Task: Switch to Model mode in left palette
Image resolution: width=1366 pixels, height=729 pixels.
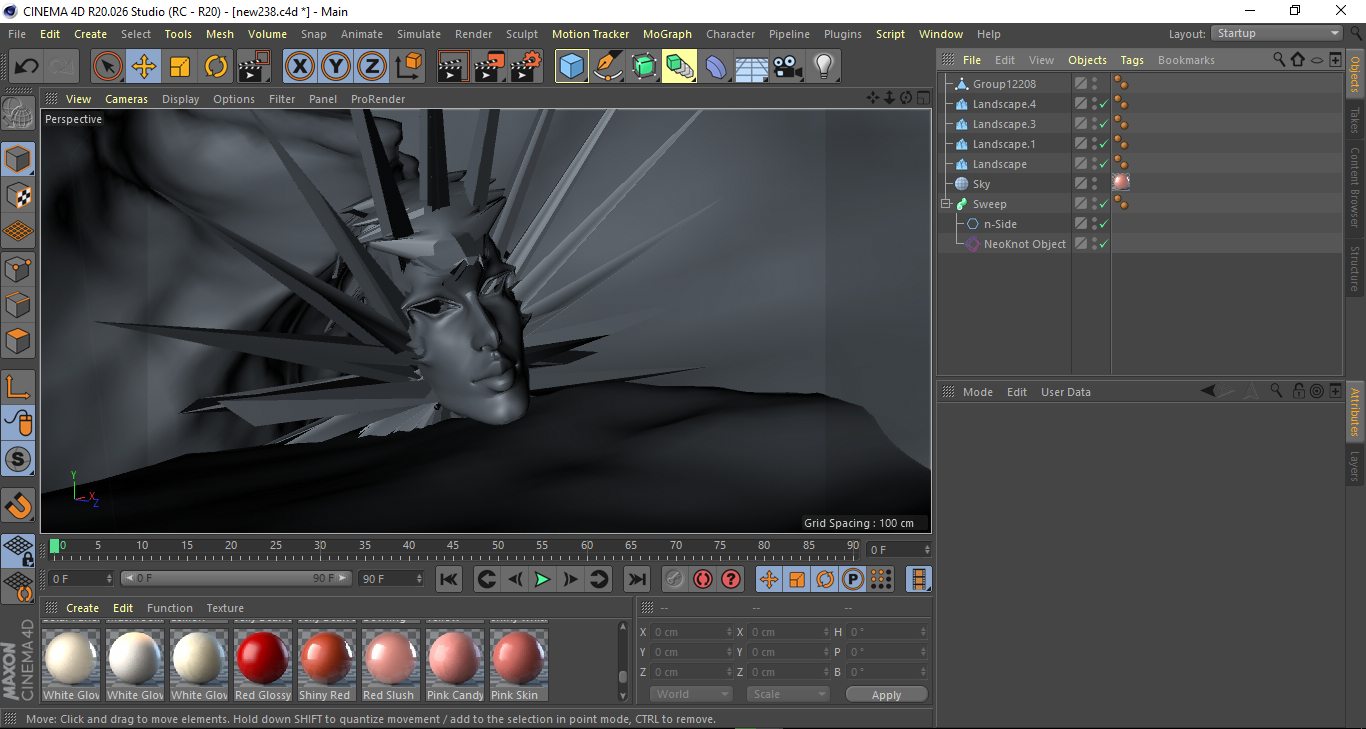Action: [x=18, y=159]
